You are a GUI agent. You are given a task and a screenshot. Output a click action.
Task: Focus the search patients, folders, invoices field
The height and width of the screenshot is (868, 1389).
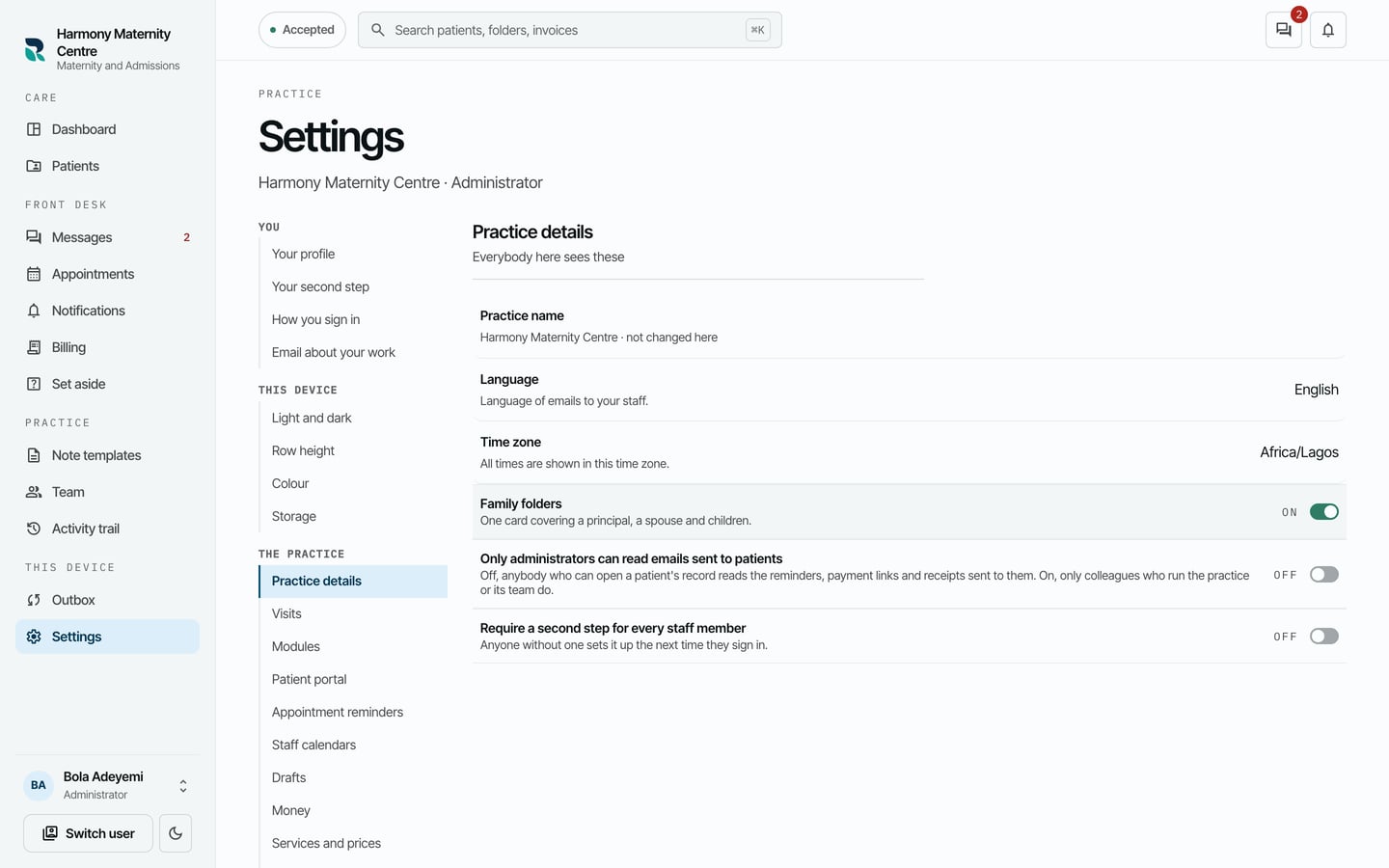coord(569,30)
